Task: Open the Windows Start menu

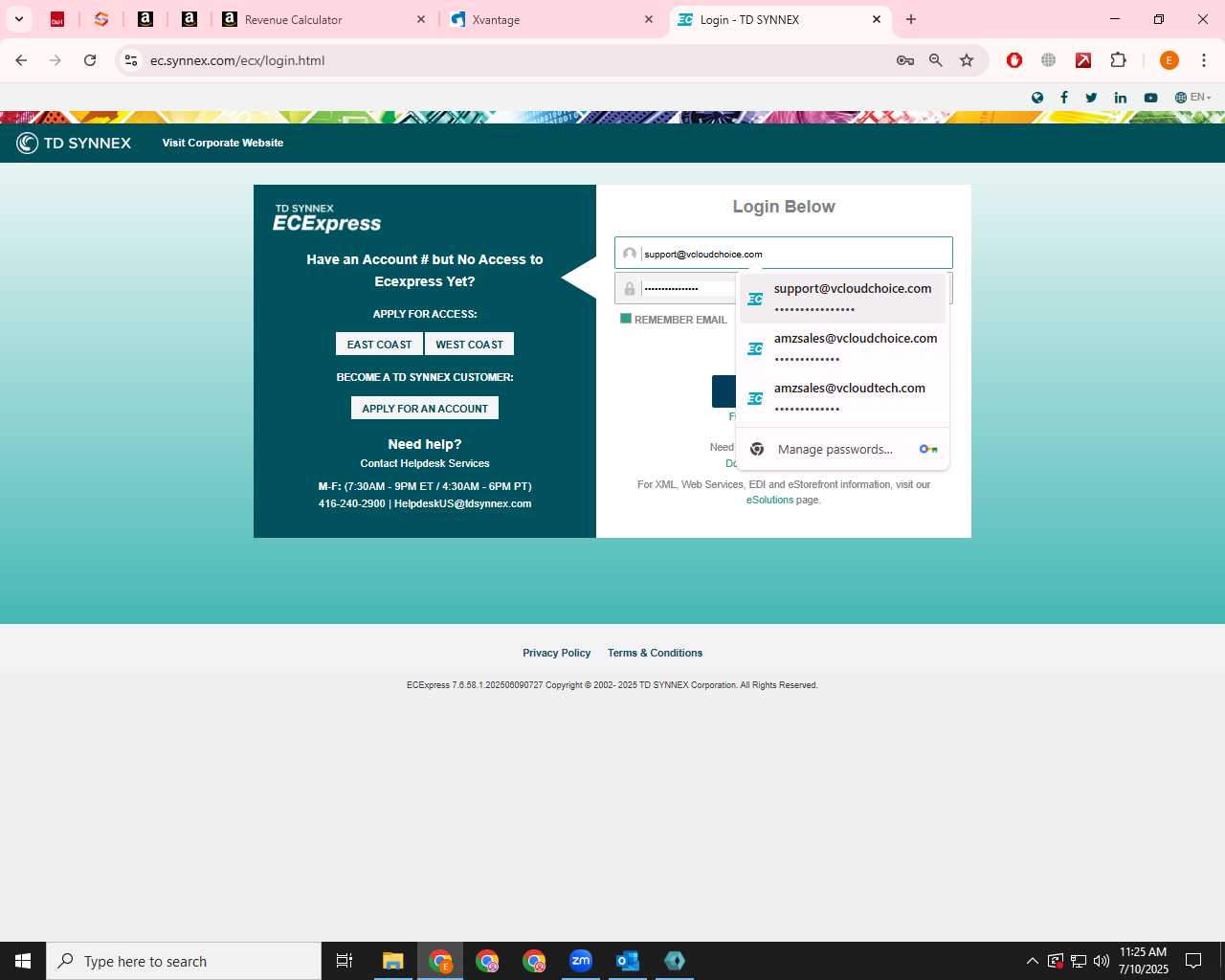Action: [x=23, y=961]
